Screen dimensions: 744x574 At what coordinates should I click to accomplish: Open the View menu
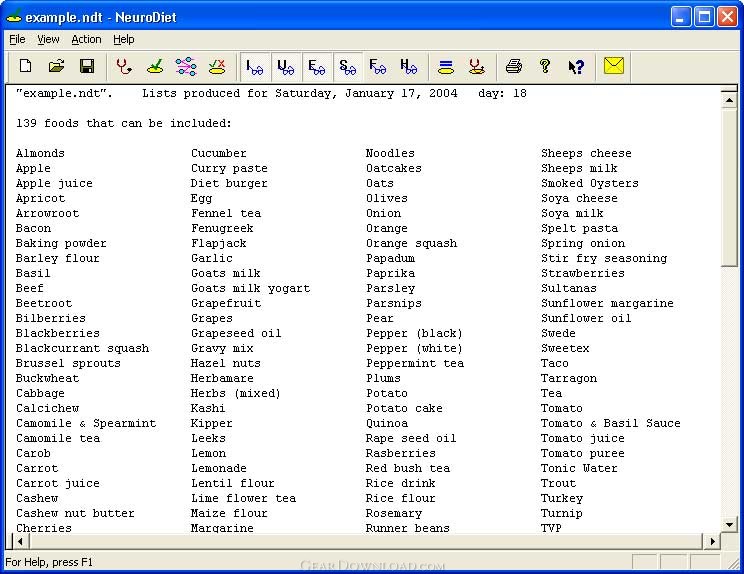tap(48, 39)
